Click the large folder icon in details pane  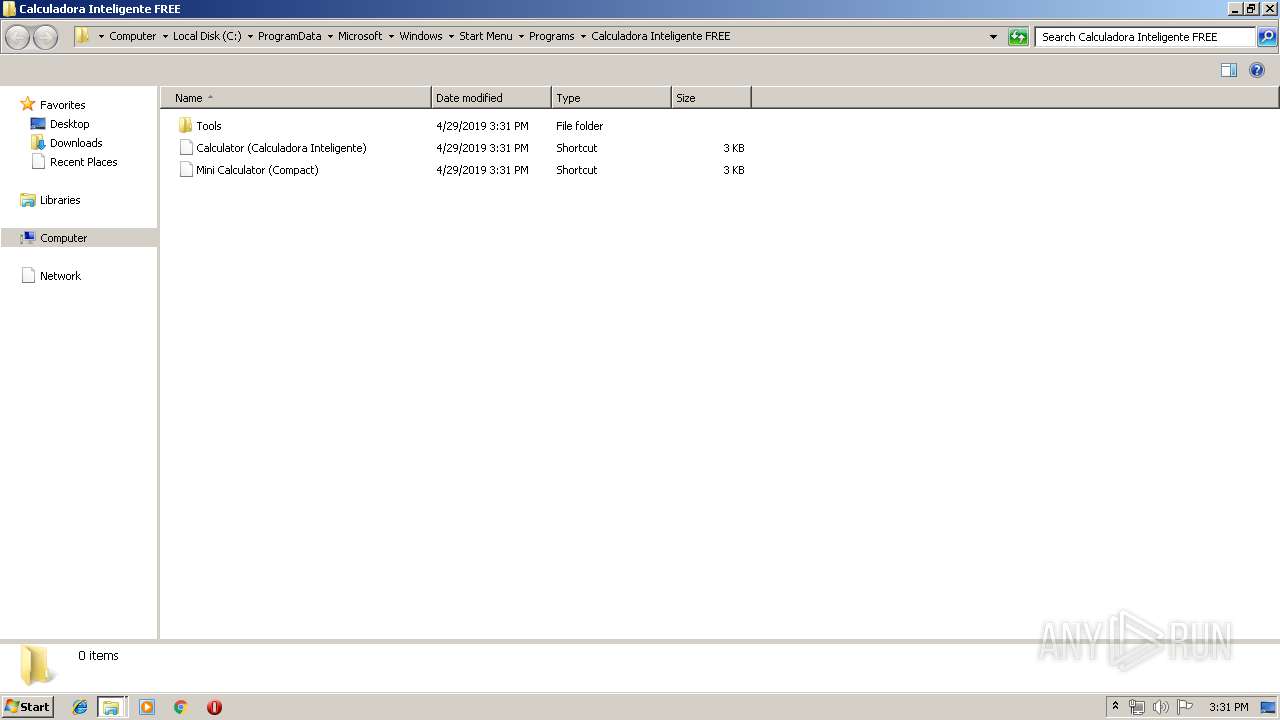(37, 665)
